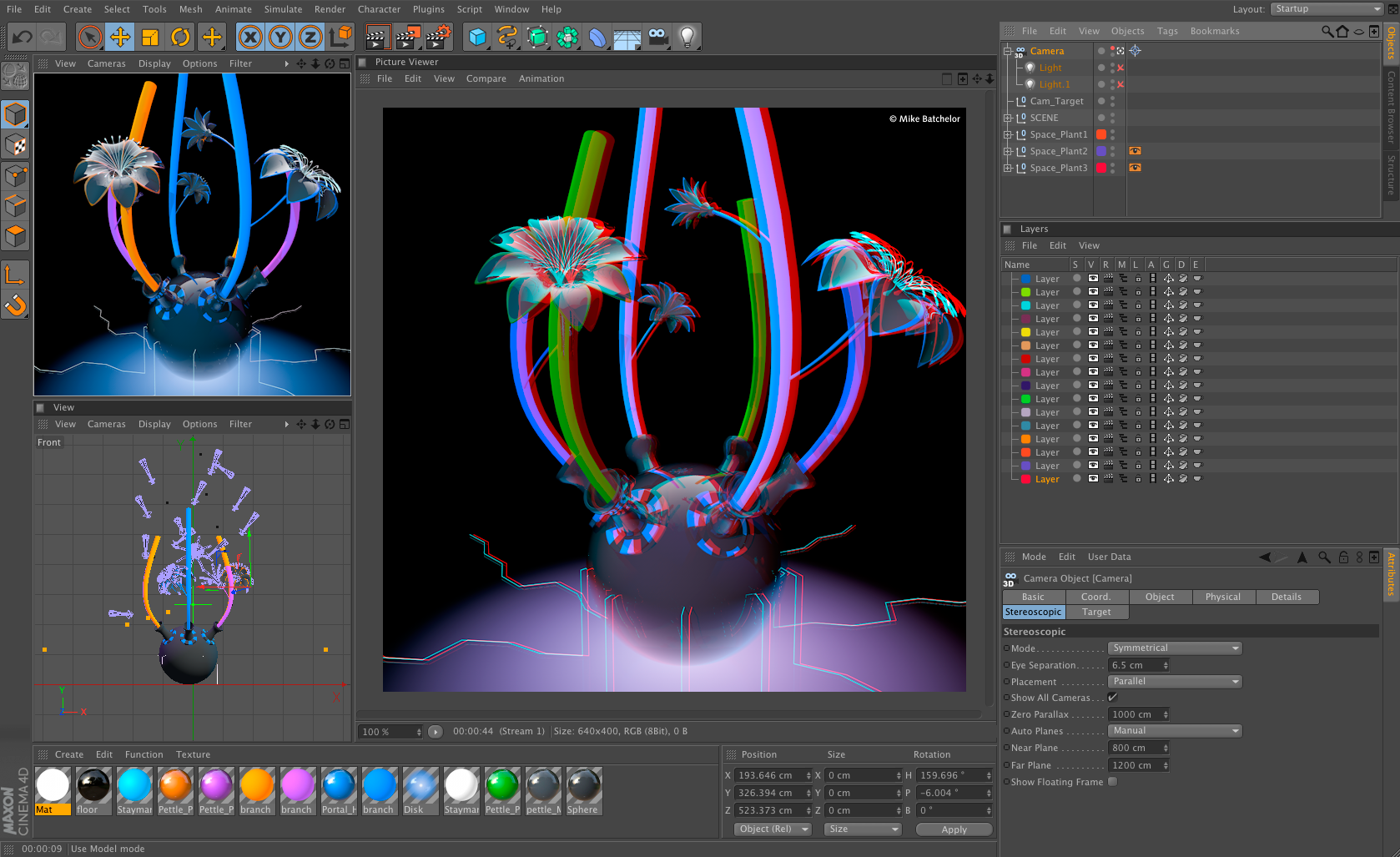Select Model mode cube icon

pos(15,114)
